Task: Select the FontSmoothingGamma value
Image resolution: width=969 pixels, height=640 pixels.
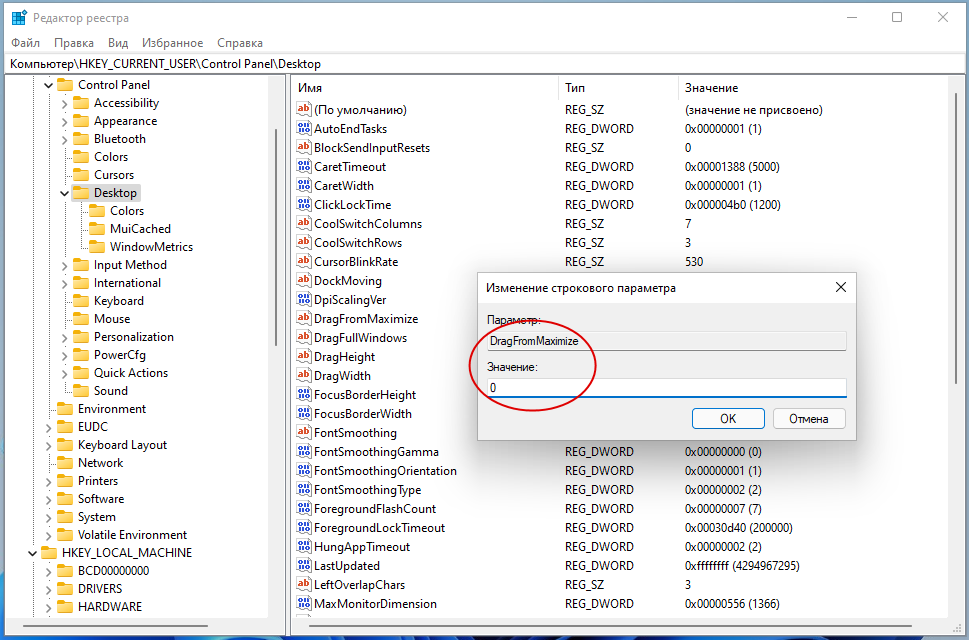Action: [x=376, y=452]
